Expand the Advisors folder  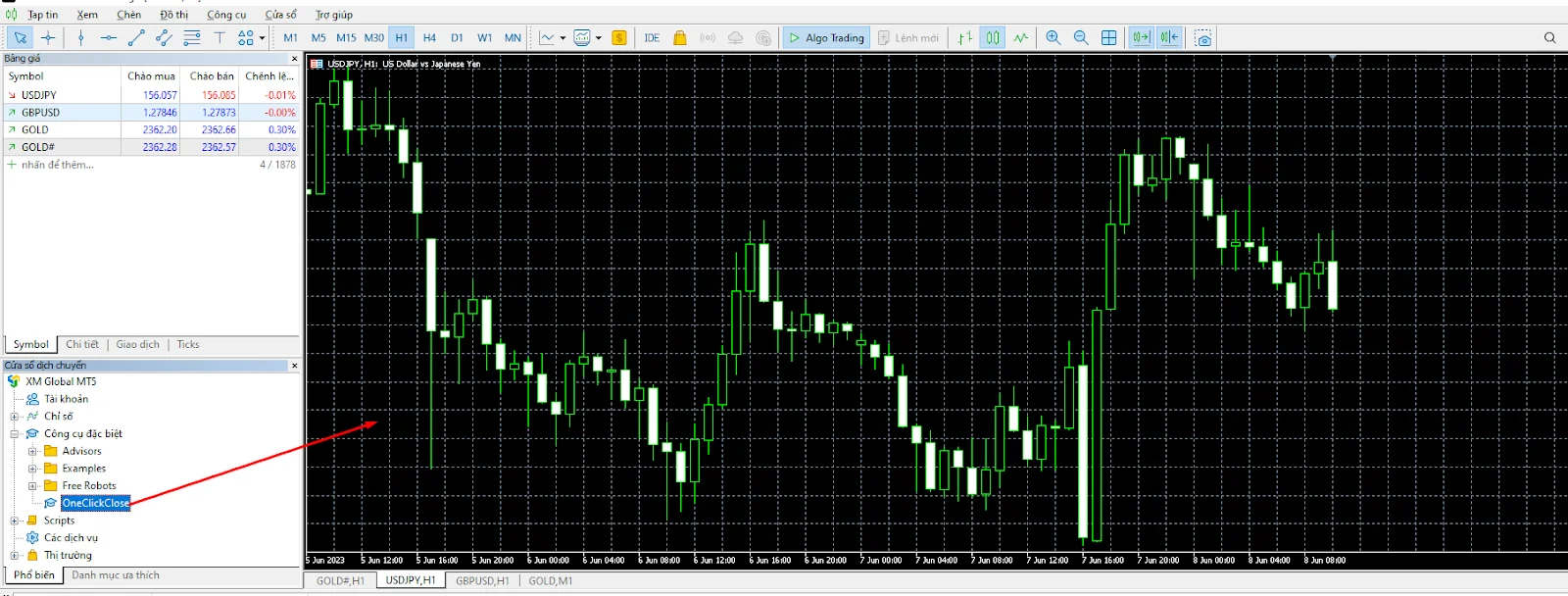[x=32, y=451]
